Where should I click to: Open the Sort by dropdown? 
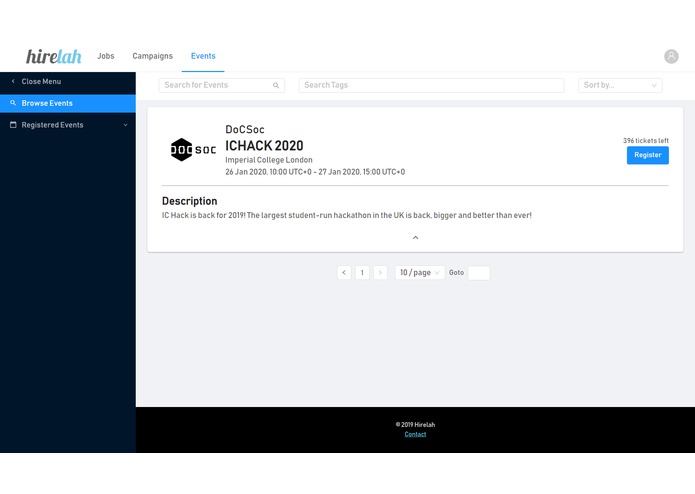click(x=620, y=85)
